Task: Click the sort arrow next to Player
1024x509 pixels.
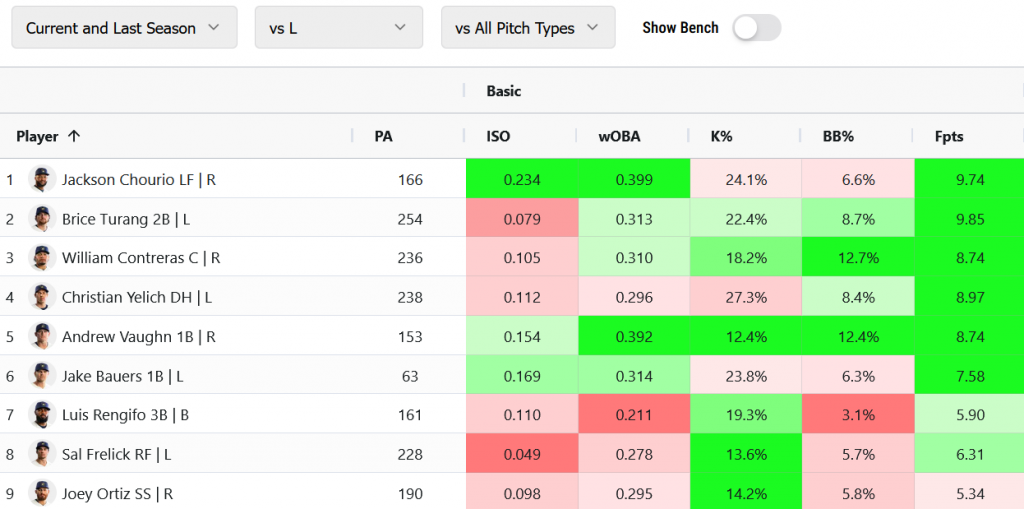Action: pos(74,136)
